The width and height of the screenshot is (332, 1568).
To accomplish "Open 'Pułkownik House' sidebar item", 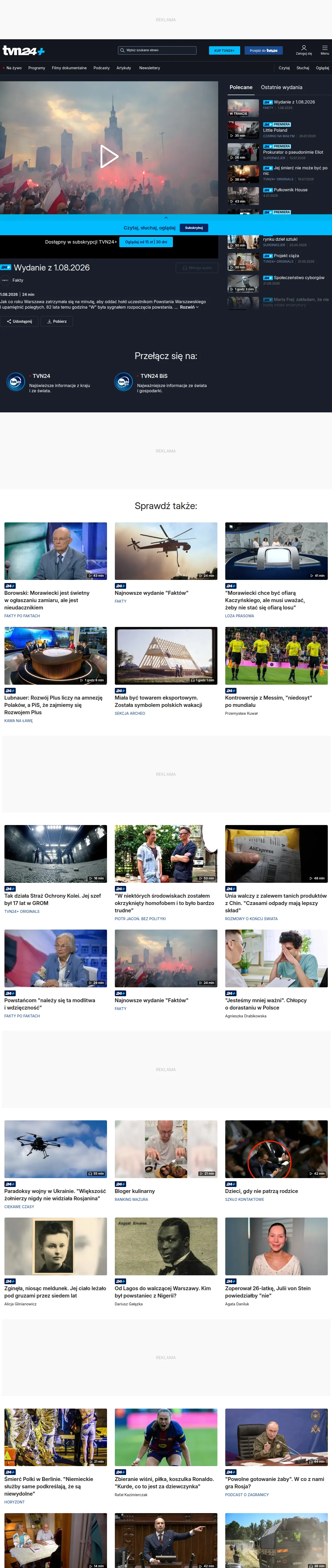I will pyautogui.click(x=291, y=190).
